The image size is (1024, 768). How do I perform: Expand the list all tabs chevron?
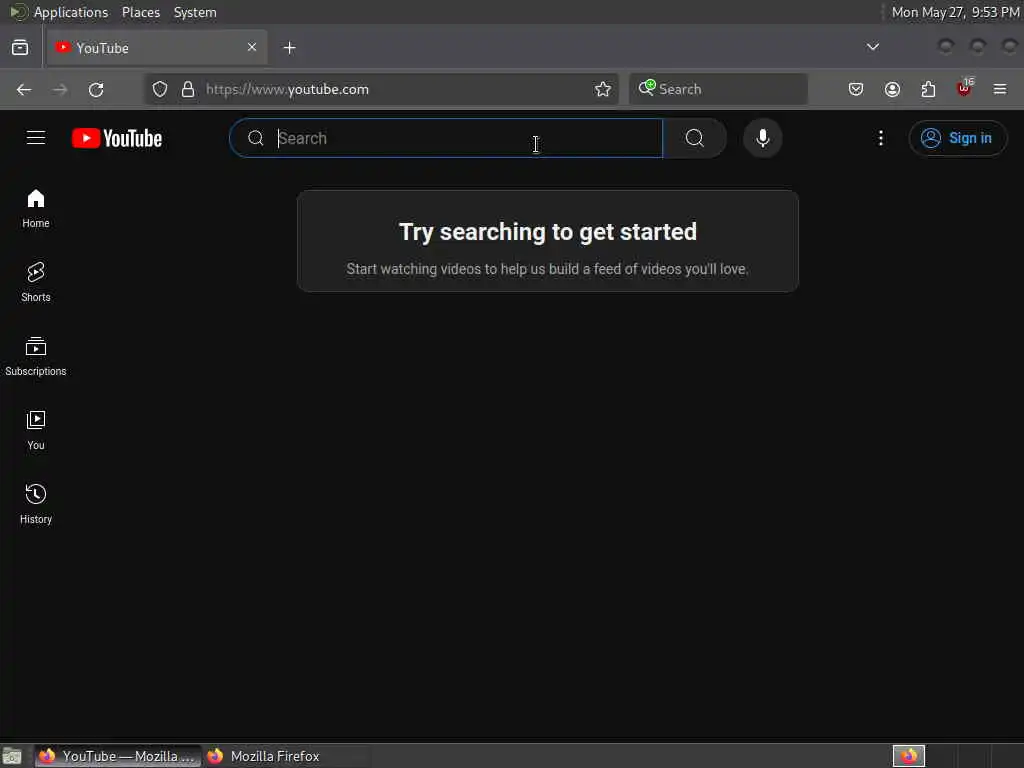[x=872, y=47]
